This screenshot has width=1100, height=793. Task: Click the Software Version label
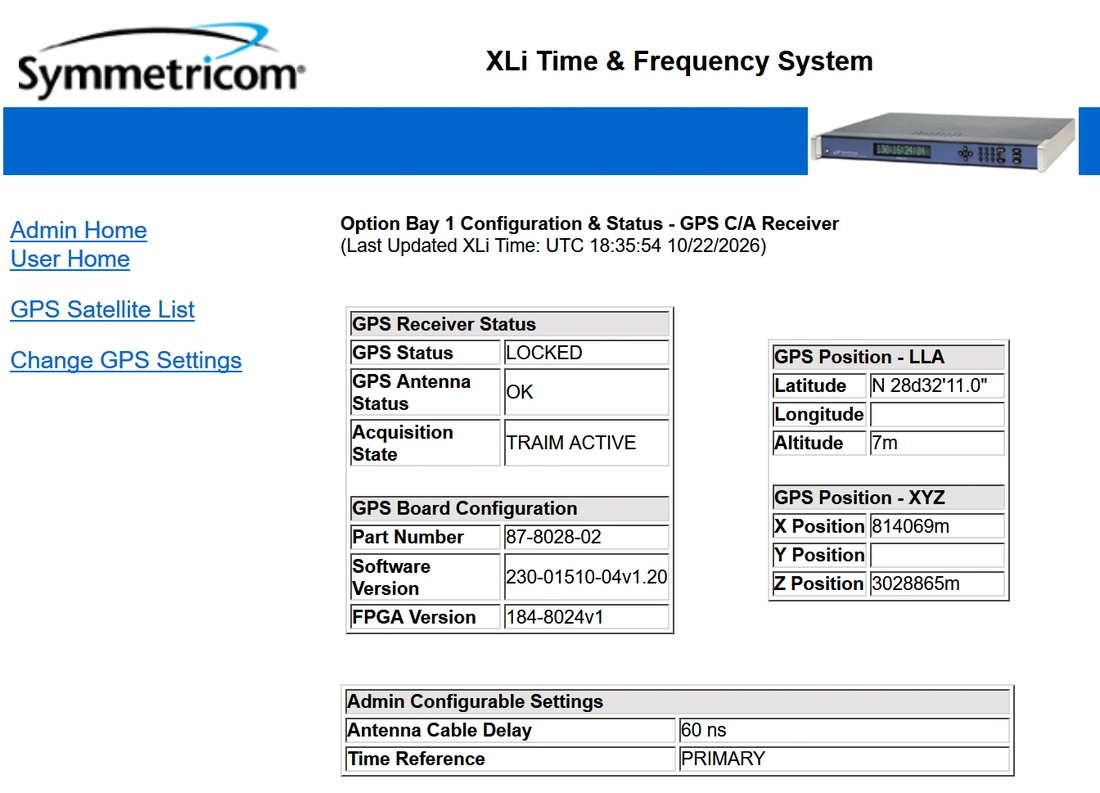[391, 577]
